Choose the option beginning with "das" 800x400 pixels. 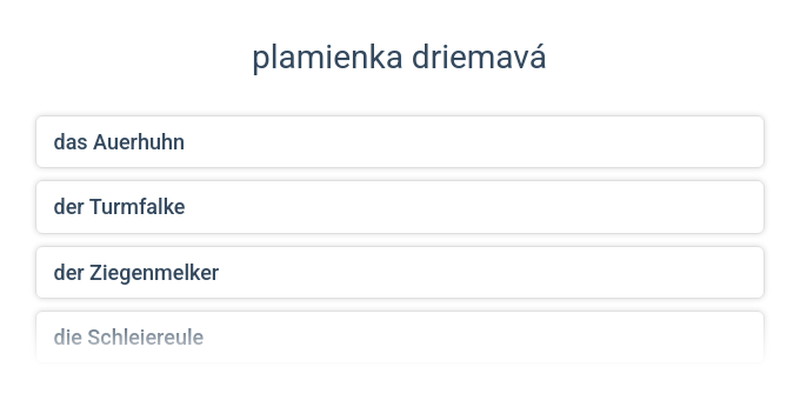point(399,142)
